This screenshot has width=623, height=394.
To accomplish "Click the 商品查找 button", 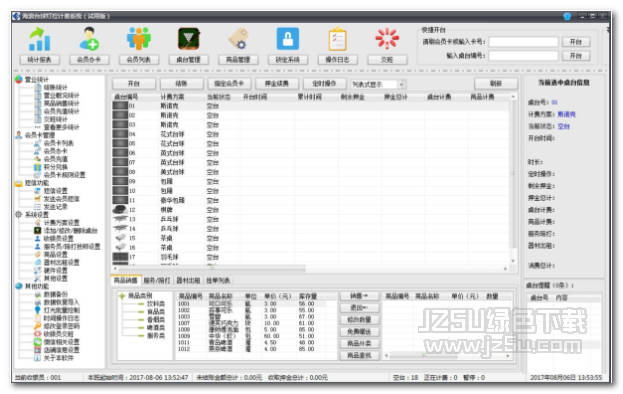I will pos(359,355).
